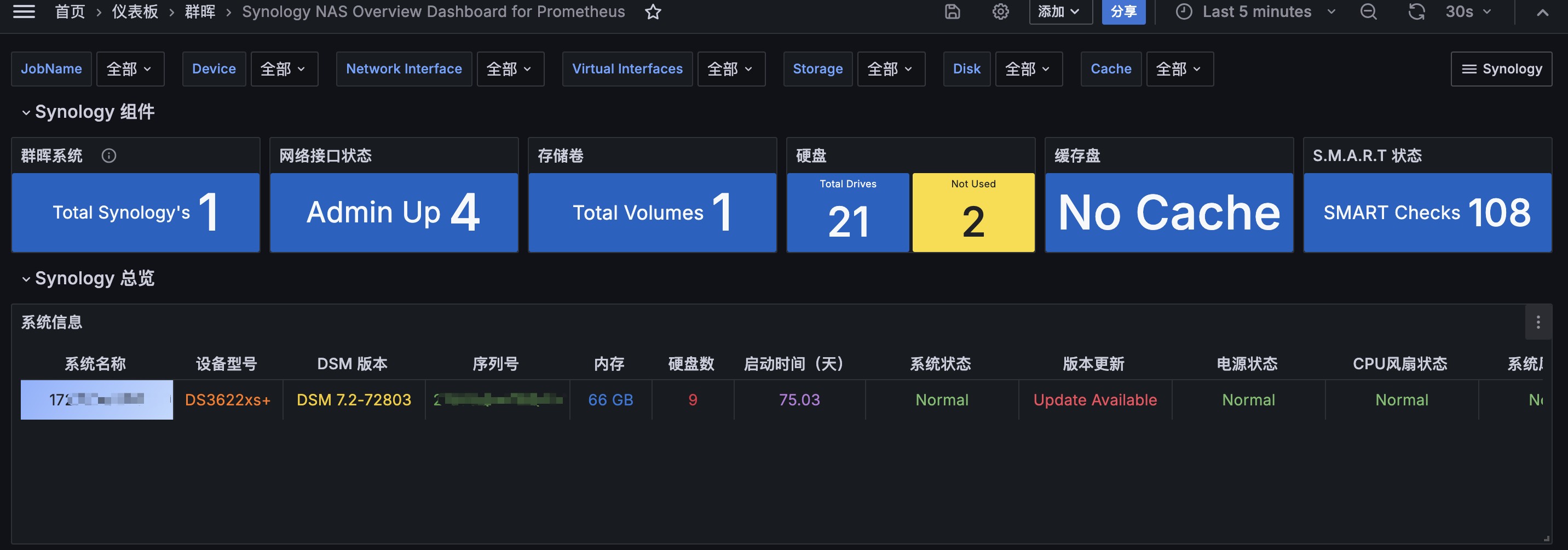This screenshot has height=550, width=1568.
Task: Click the yellow Not Used drives tile
Action: [x=973, y=212]
